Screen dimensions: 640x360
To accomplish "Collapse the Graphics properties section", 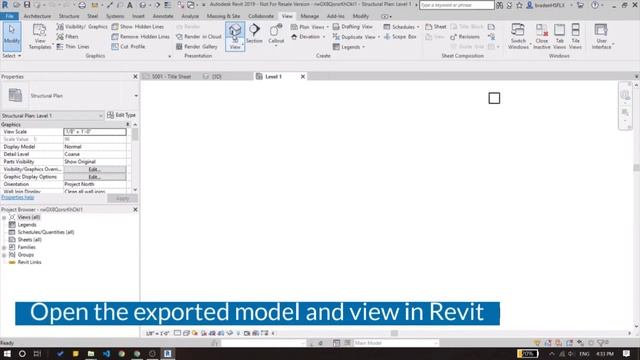I will pyautogui.click(x=127, y=124).
